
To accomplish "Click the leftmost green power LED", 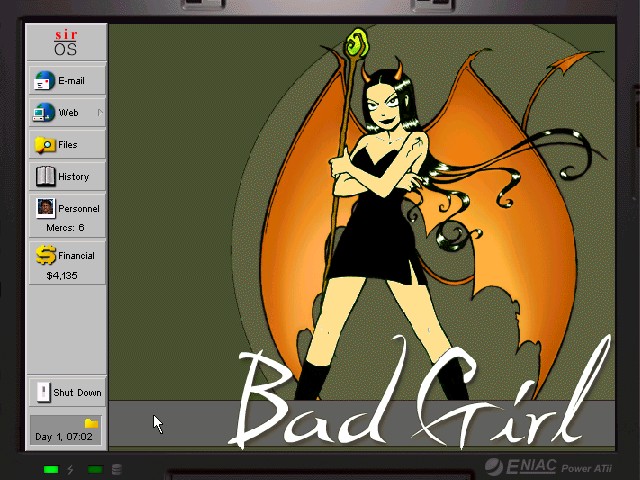I will pos(51,469).
